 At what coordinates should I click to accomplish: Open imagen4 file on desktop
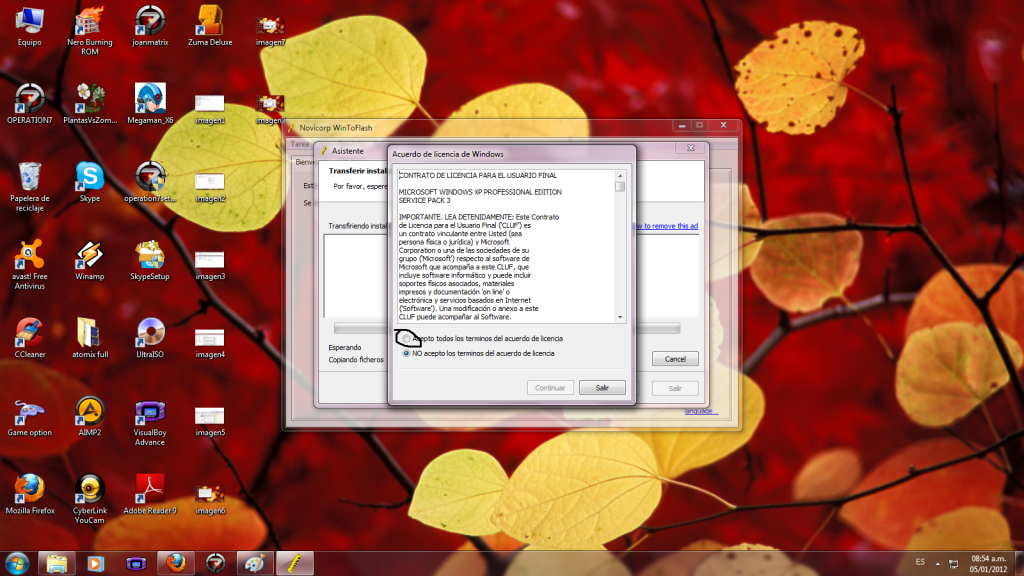[210, 343]
